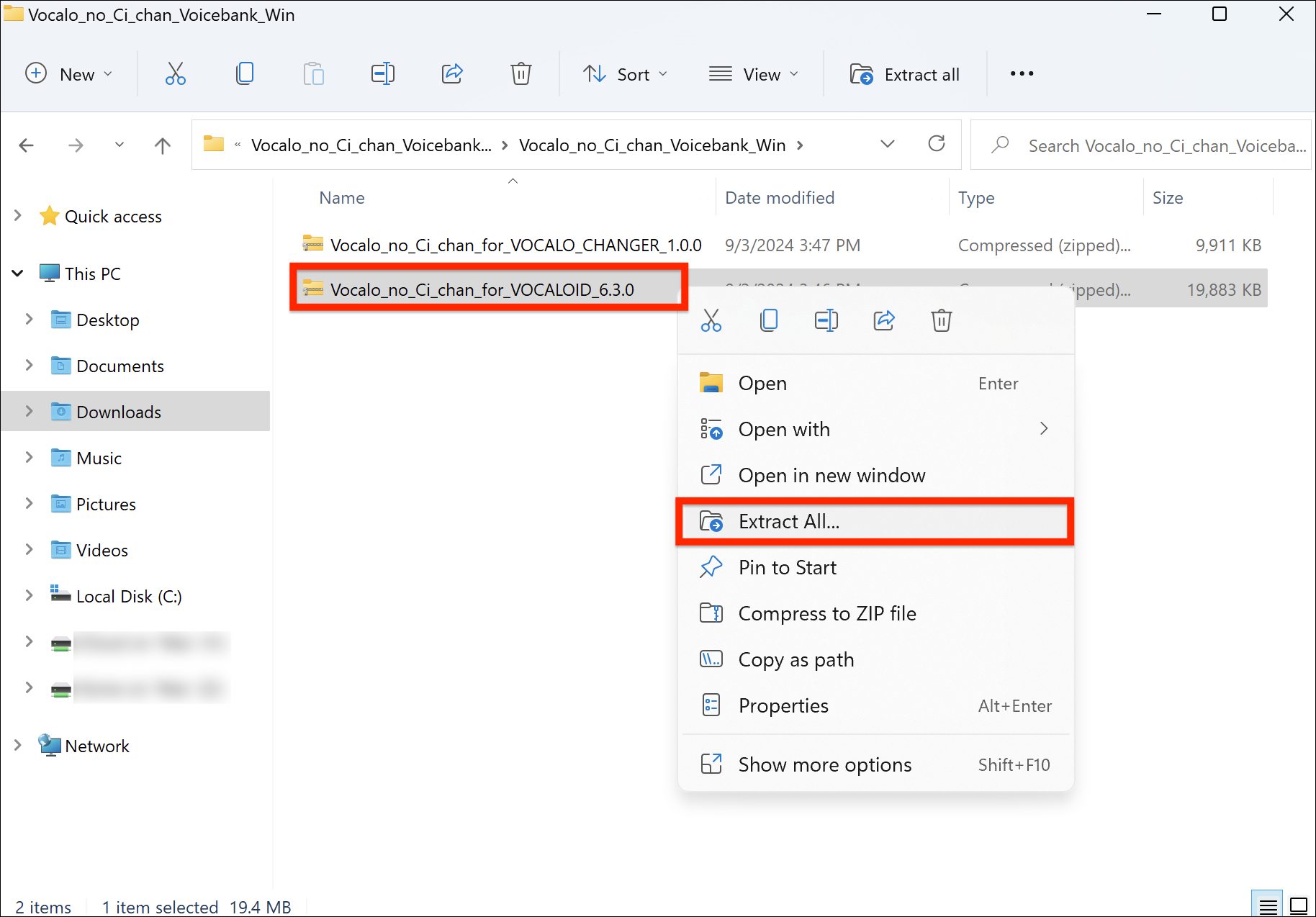
Task: Click the Rename icon in the top toolbar
Action: tap(382, 74)
